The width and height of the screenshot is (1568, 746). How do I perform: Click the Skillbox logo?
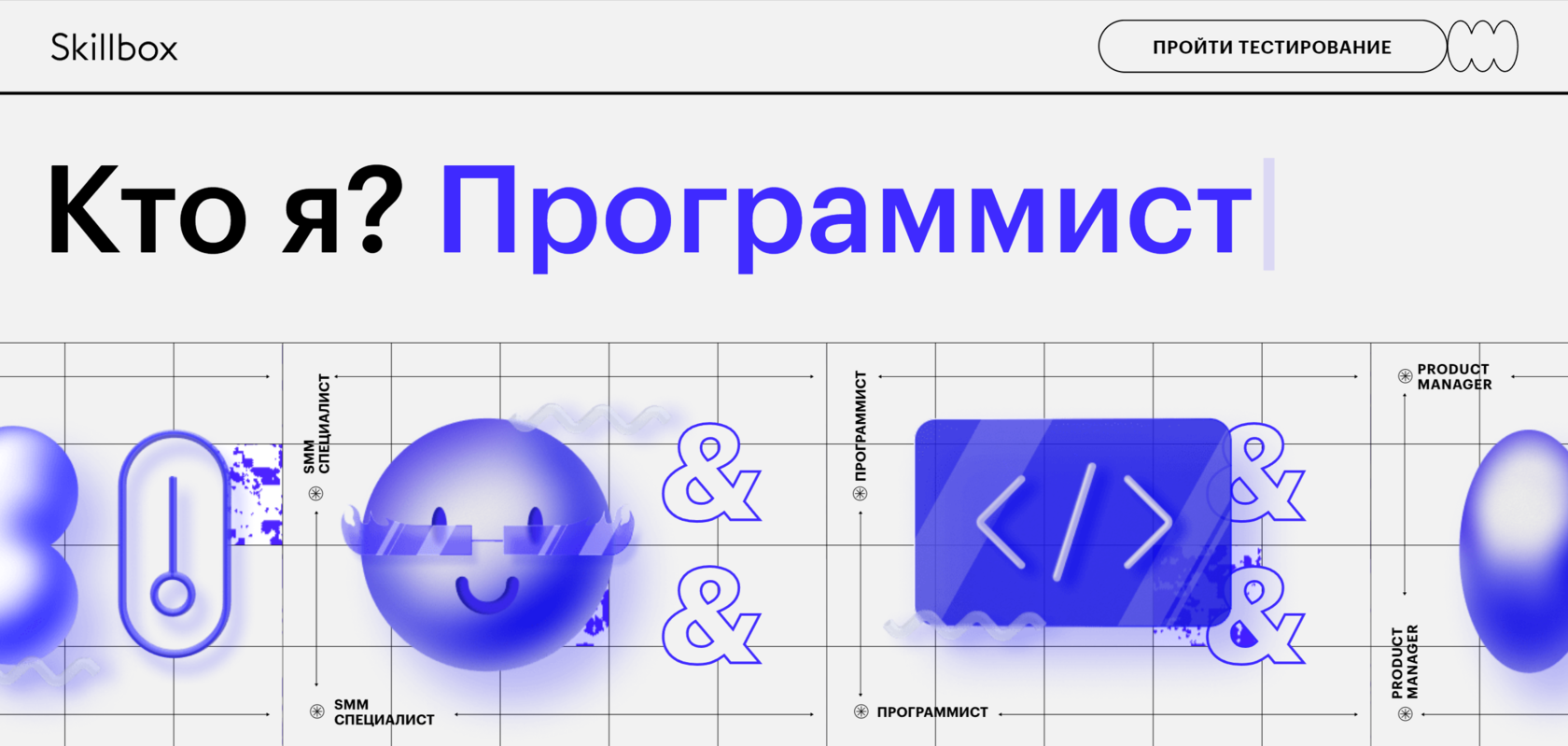(x=114, y=48)
